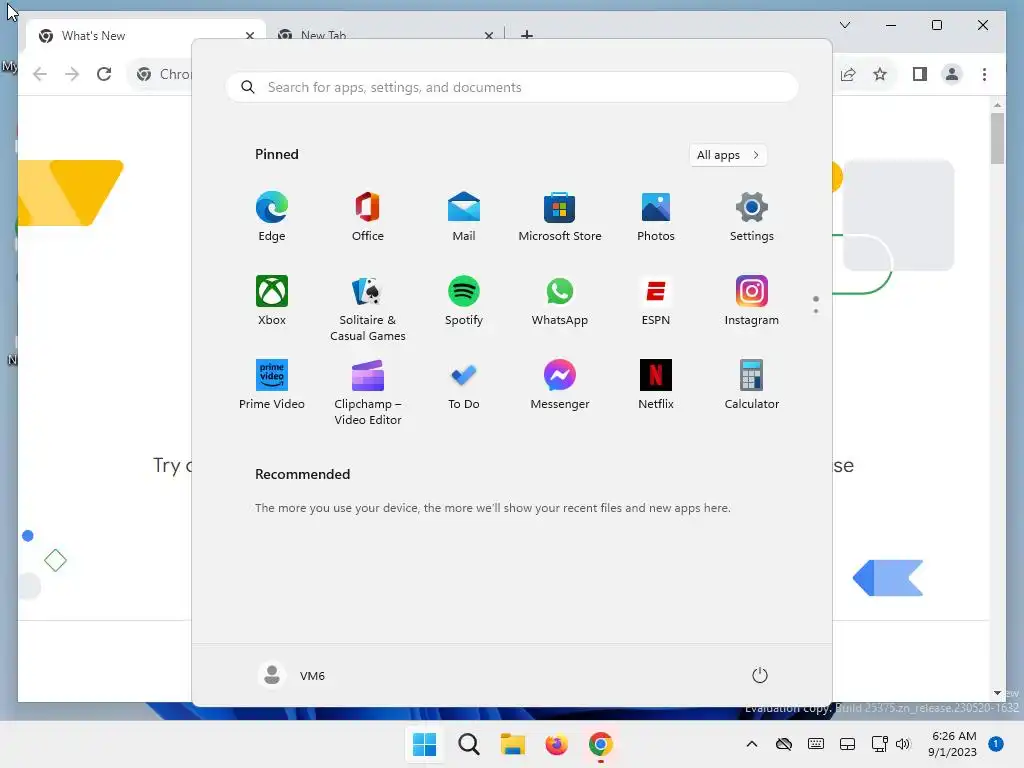Launch the Xbox app

(x=272, y=300)
